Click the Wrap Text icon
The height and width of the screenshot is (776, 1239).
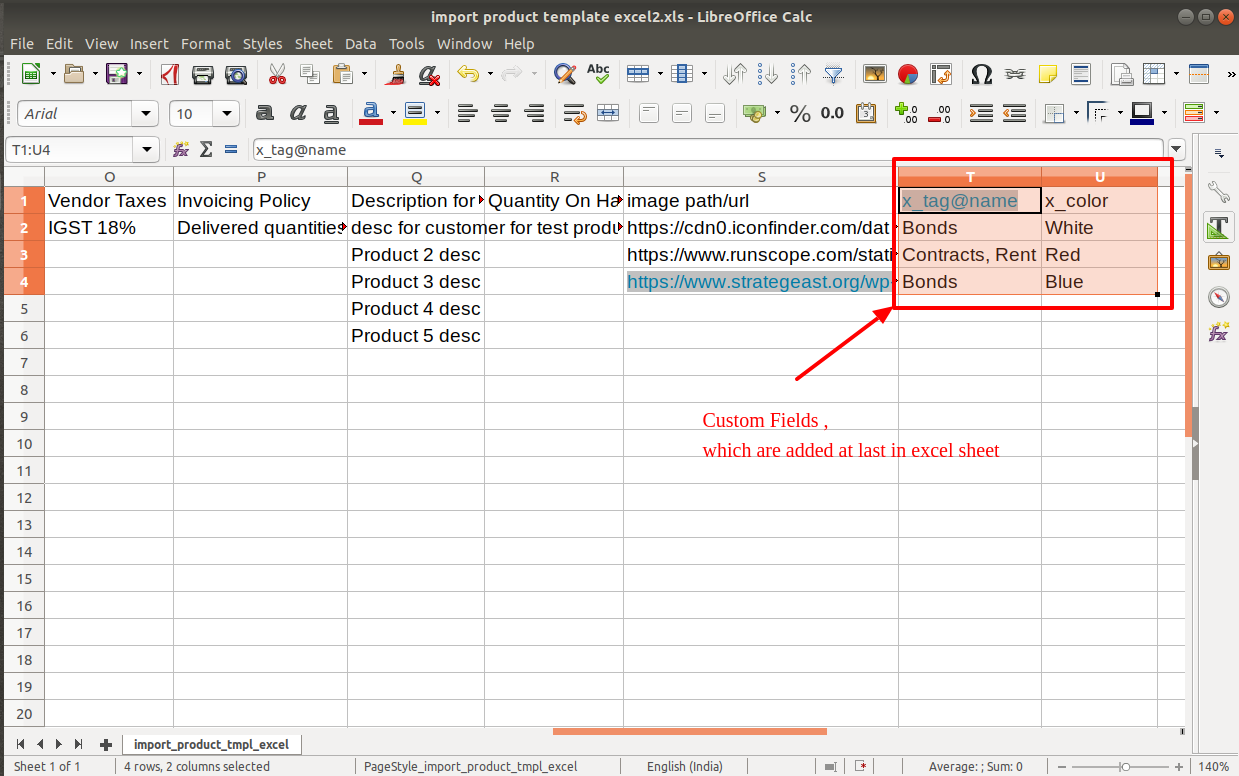(x=575, y=113)
